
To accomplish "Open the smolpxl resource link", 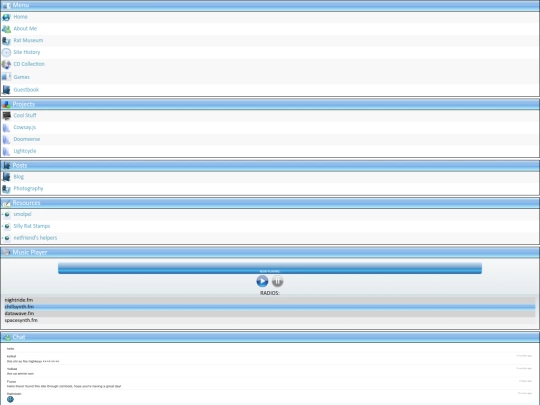I will tap(22, 214).
